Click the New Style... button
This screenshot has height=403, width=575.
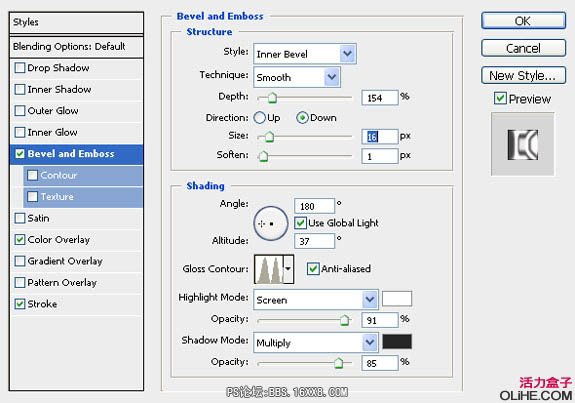pyautogui.click(x=523, y=75)
